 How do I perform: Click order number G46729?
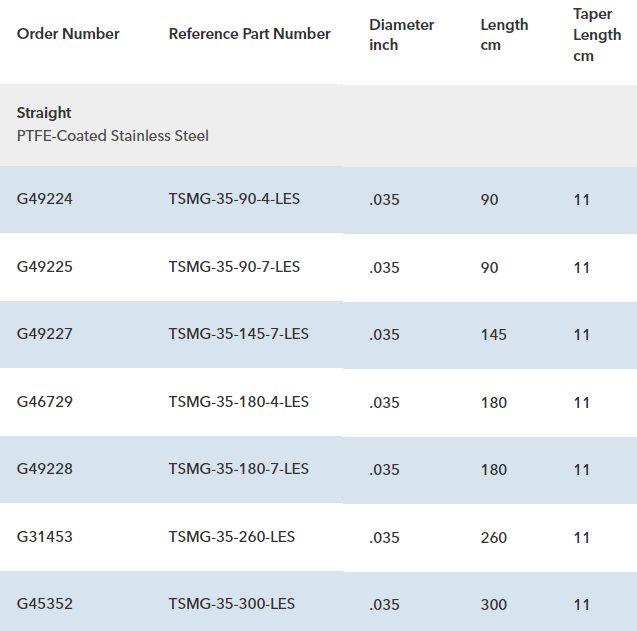45,402
